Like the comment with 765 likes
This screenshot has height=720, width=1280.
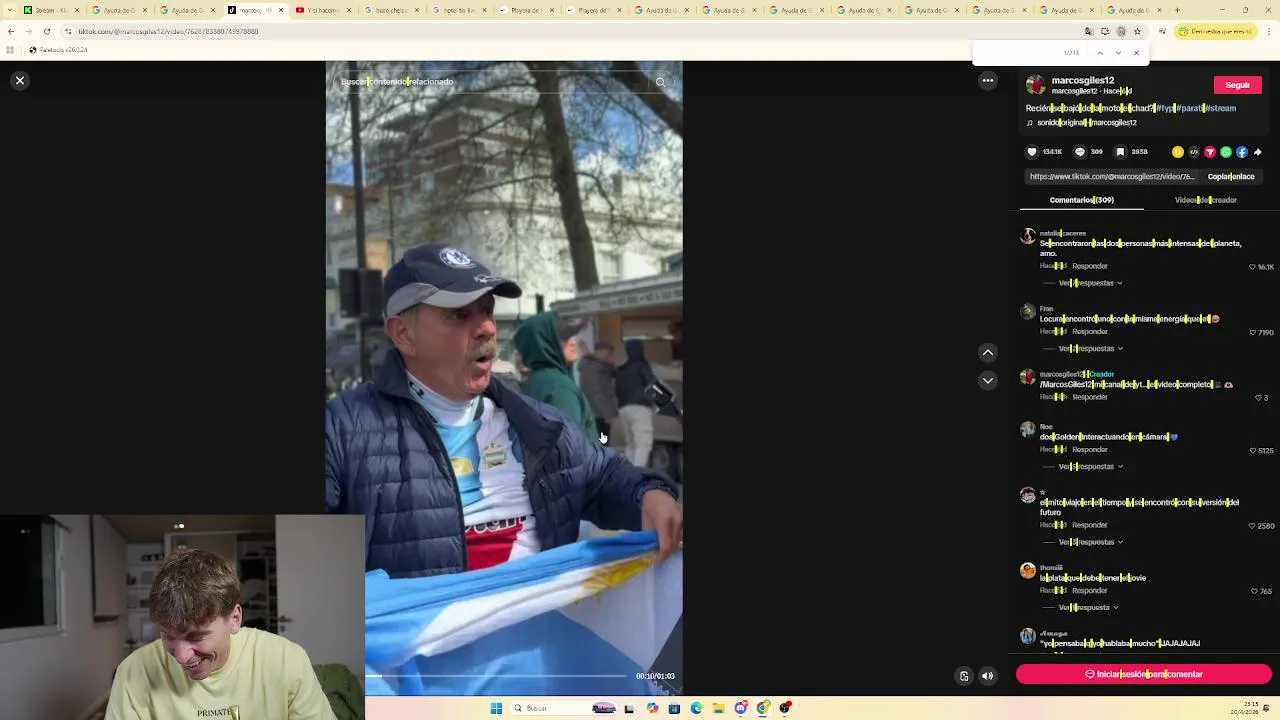coord(1255,592)
